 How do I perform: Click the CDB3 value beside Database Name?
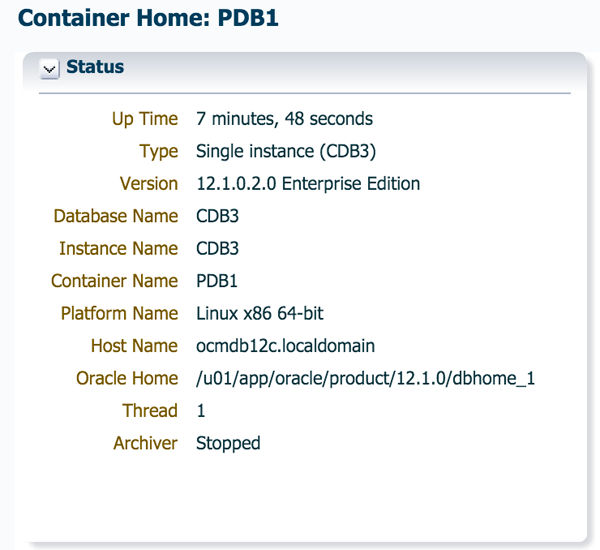(216, 216)
